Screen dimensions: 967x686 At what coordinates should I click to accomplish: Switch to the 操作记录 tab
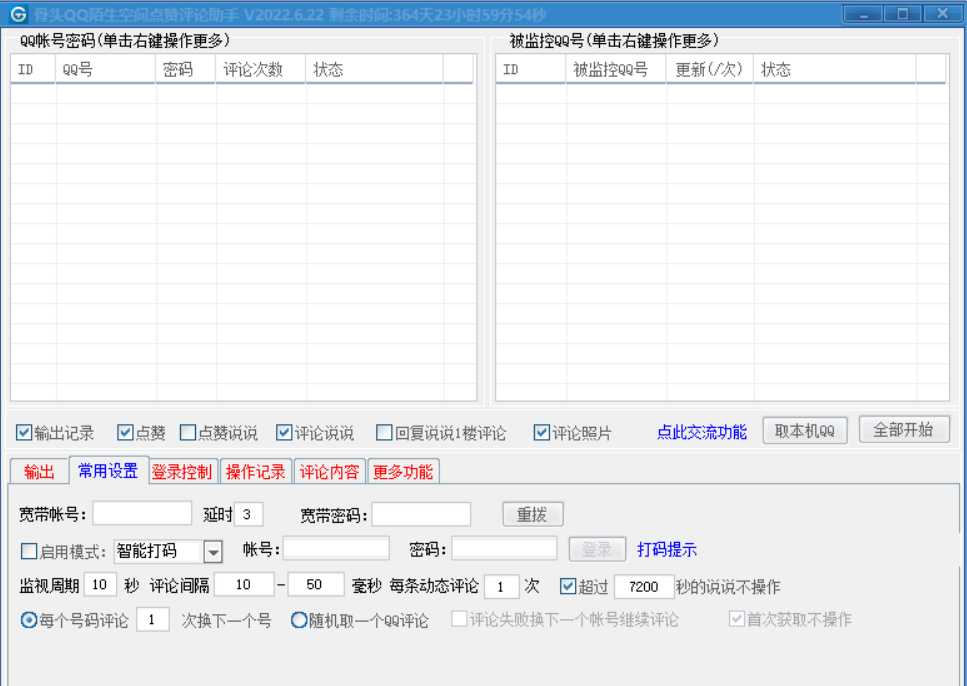pos(255,472)
